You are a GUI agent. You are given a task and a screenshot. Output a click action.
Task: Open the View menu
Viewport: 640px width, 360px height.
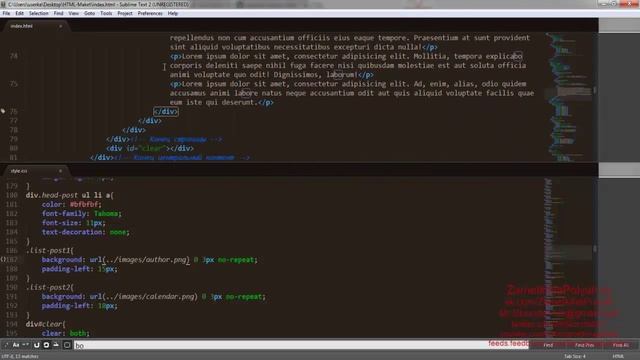point(73,13)
